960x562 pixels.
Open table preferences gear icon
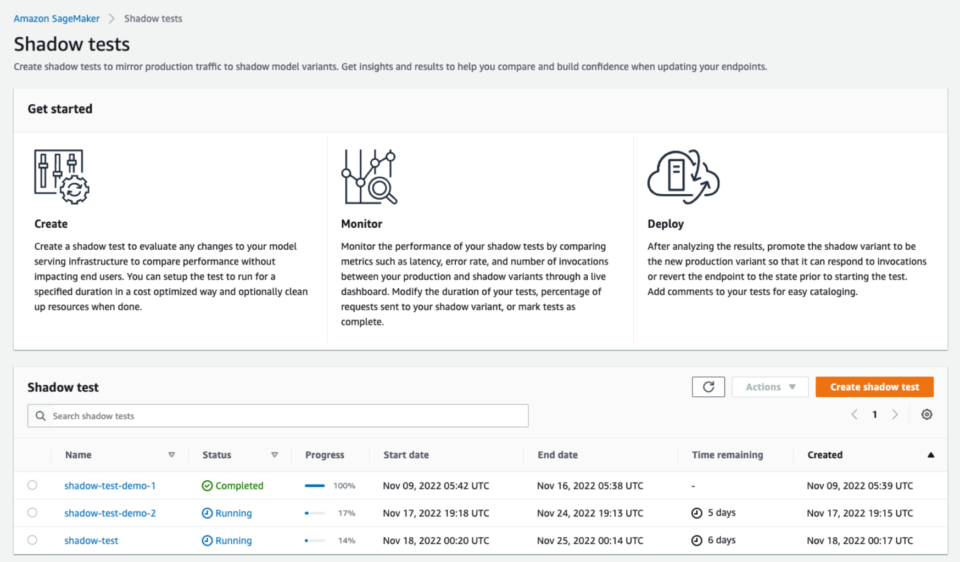pyautogui.click(x=926, y=414)
